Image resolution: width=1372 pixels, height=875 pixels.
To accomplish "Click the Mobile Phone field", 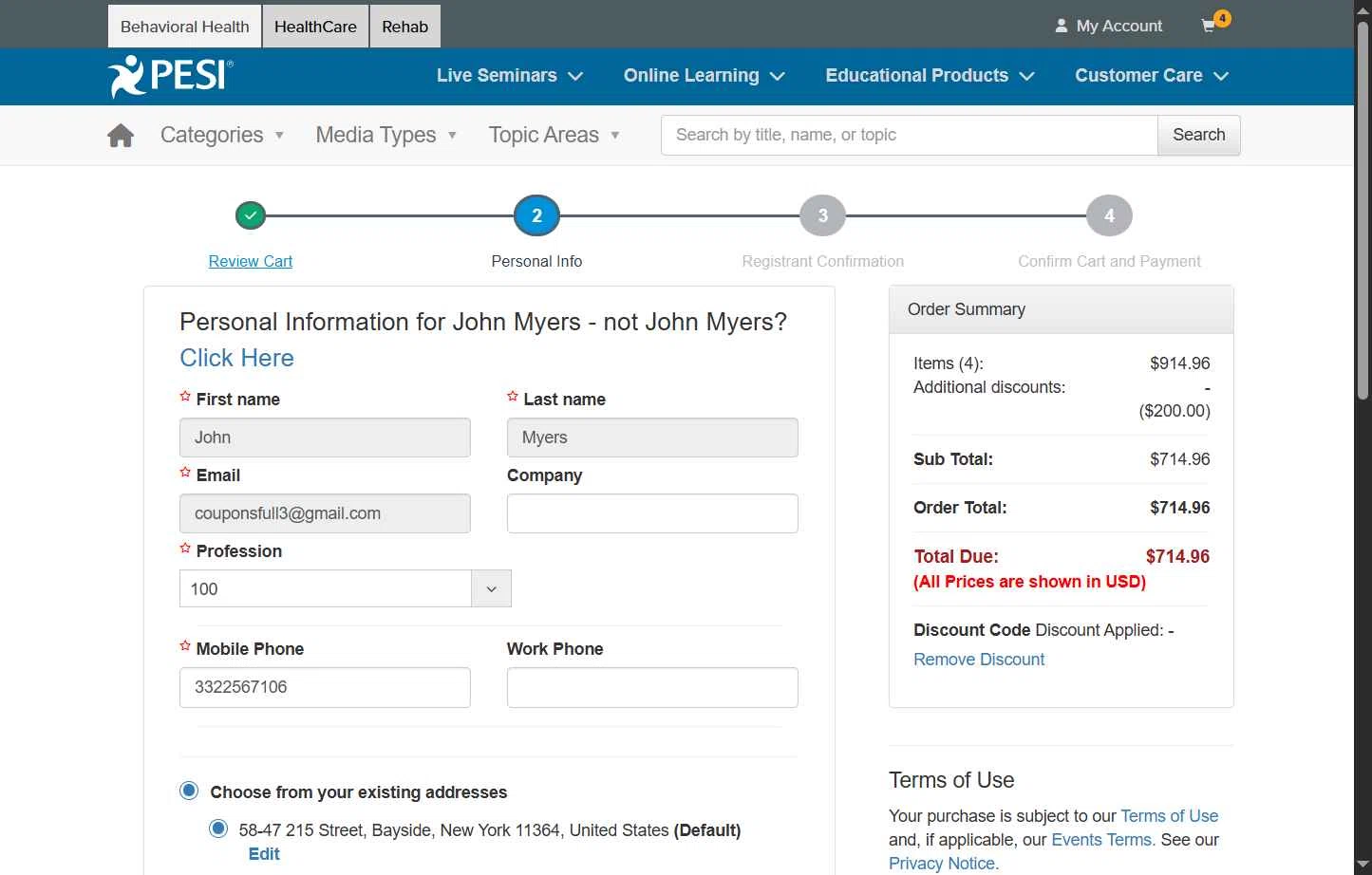I will [325, 687].
